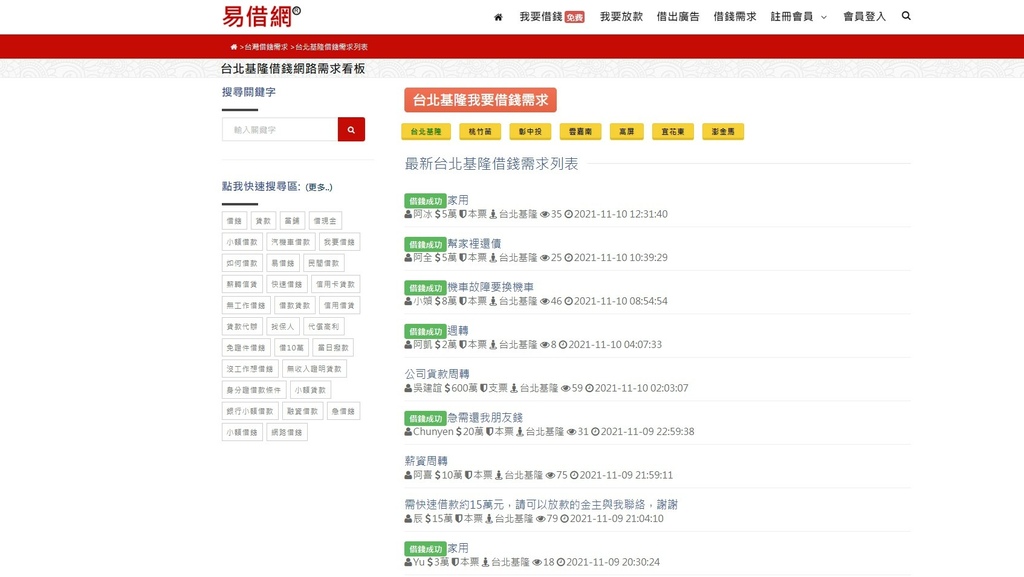Open the 薪資周轉 listing

click(426, 461)
